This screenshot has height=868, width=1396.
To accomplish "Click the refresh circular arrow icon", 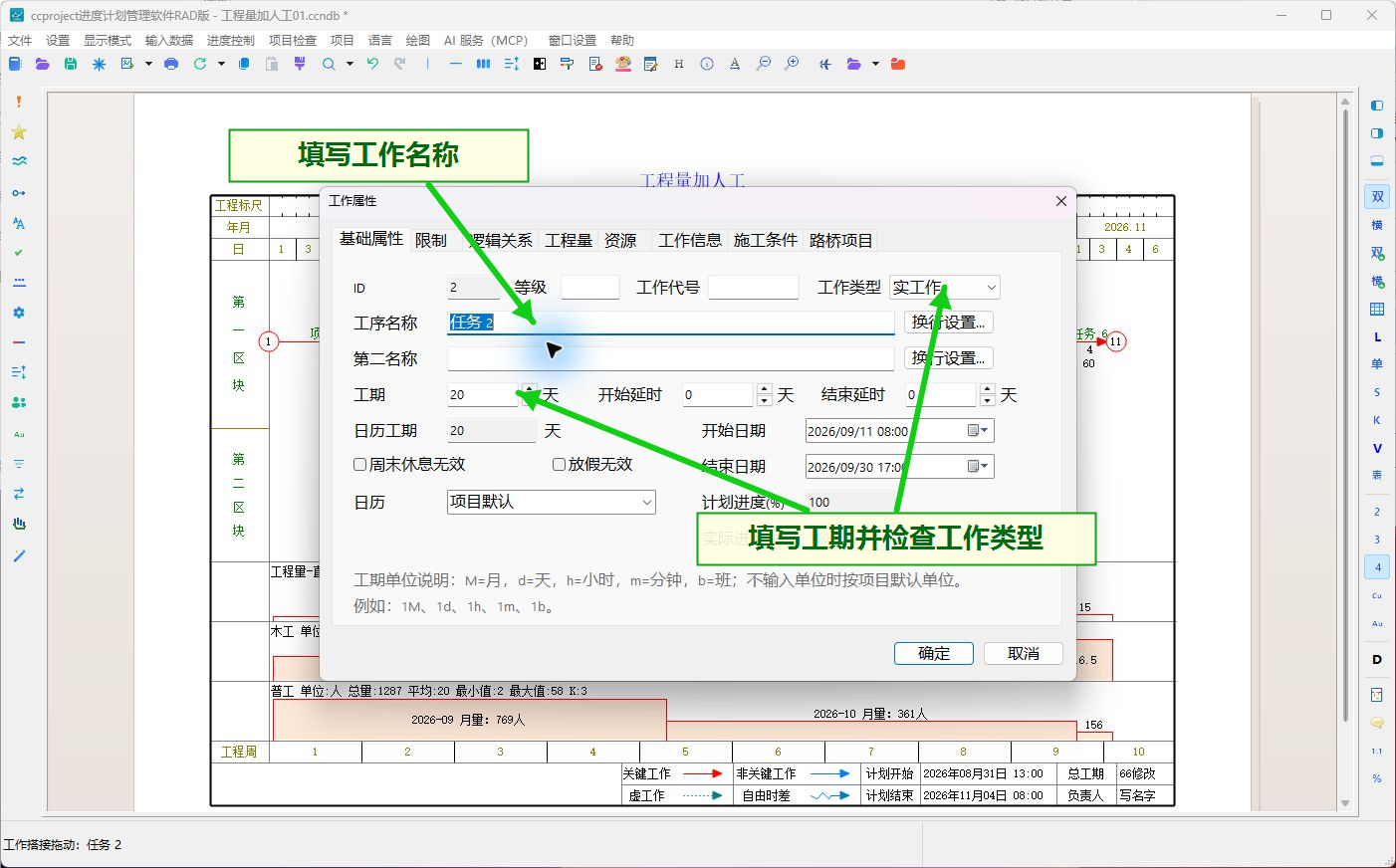I will (200, 64).
